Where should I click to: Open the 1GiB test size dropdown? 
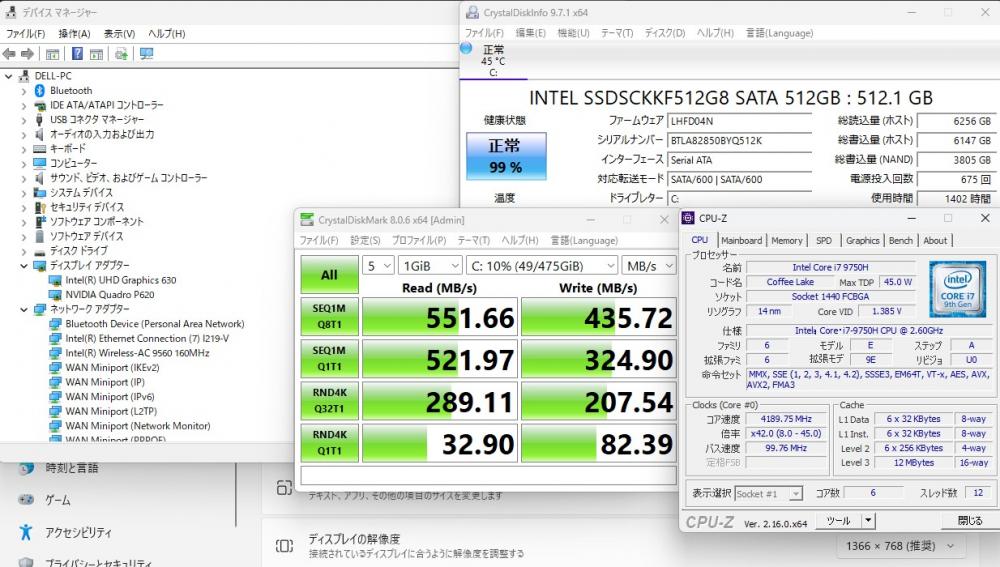coord(428,266)
